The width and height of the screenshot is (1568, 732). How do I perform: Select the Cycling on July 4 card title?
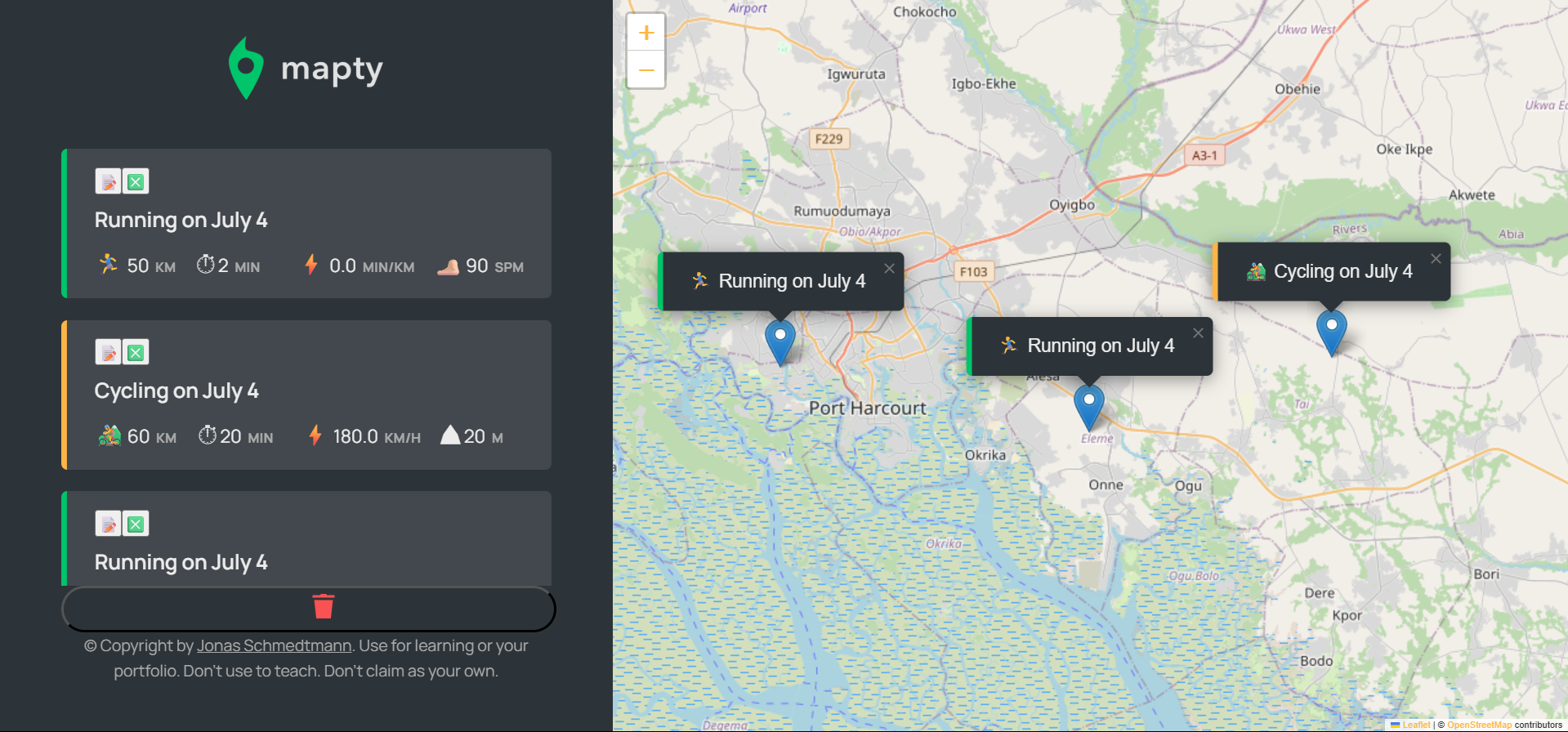(176, 391)
